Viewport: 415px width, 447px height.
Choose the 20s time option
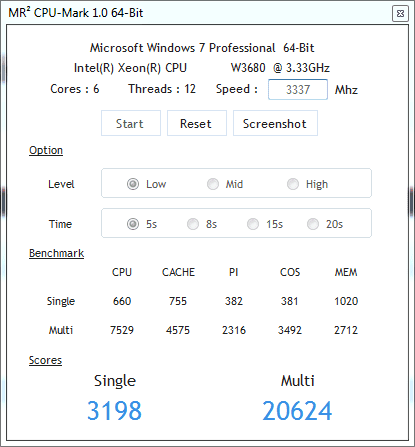point(313,224)
